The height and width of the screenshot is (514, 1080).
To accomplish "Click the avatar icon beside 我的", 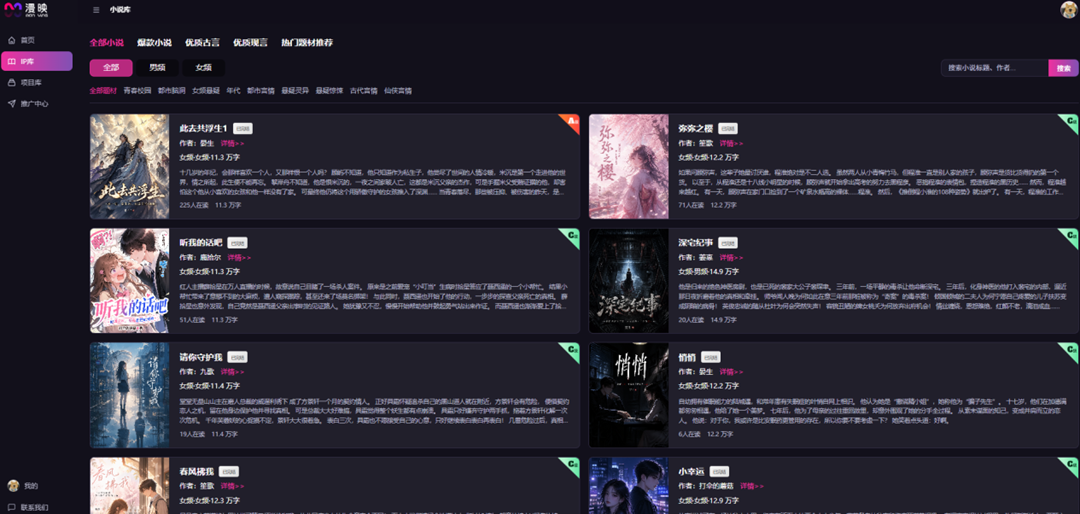I will (12, 486).
